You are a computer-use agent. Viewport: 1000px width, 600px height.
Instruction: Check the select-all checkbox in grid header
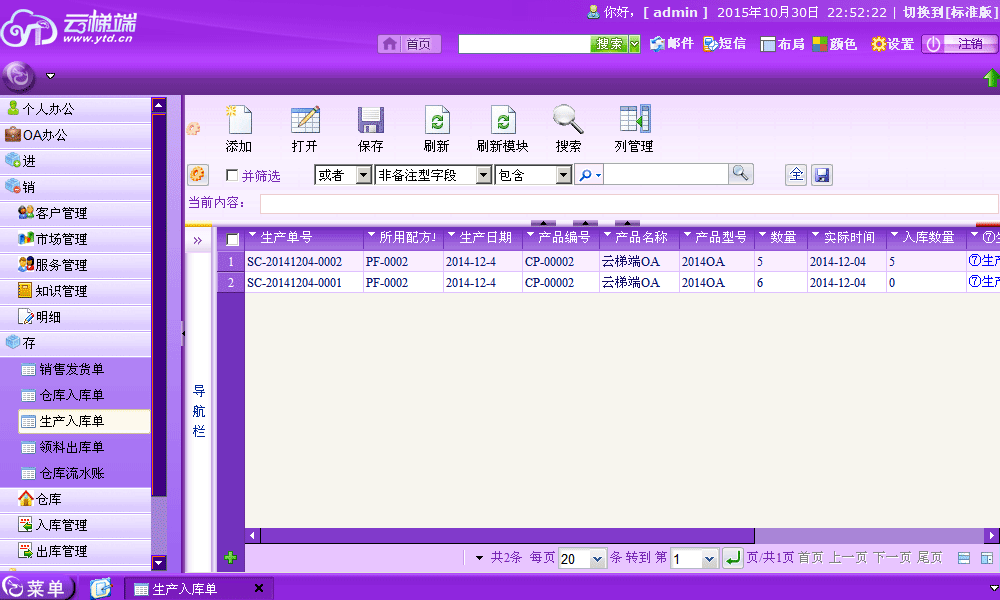click(233, 239)
